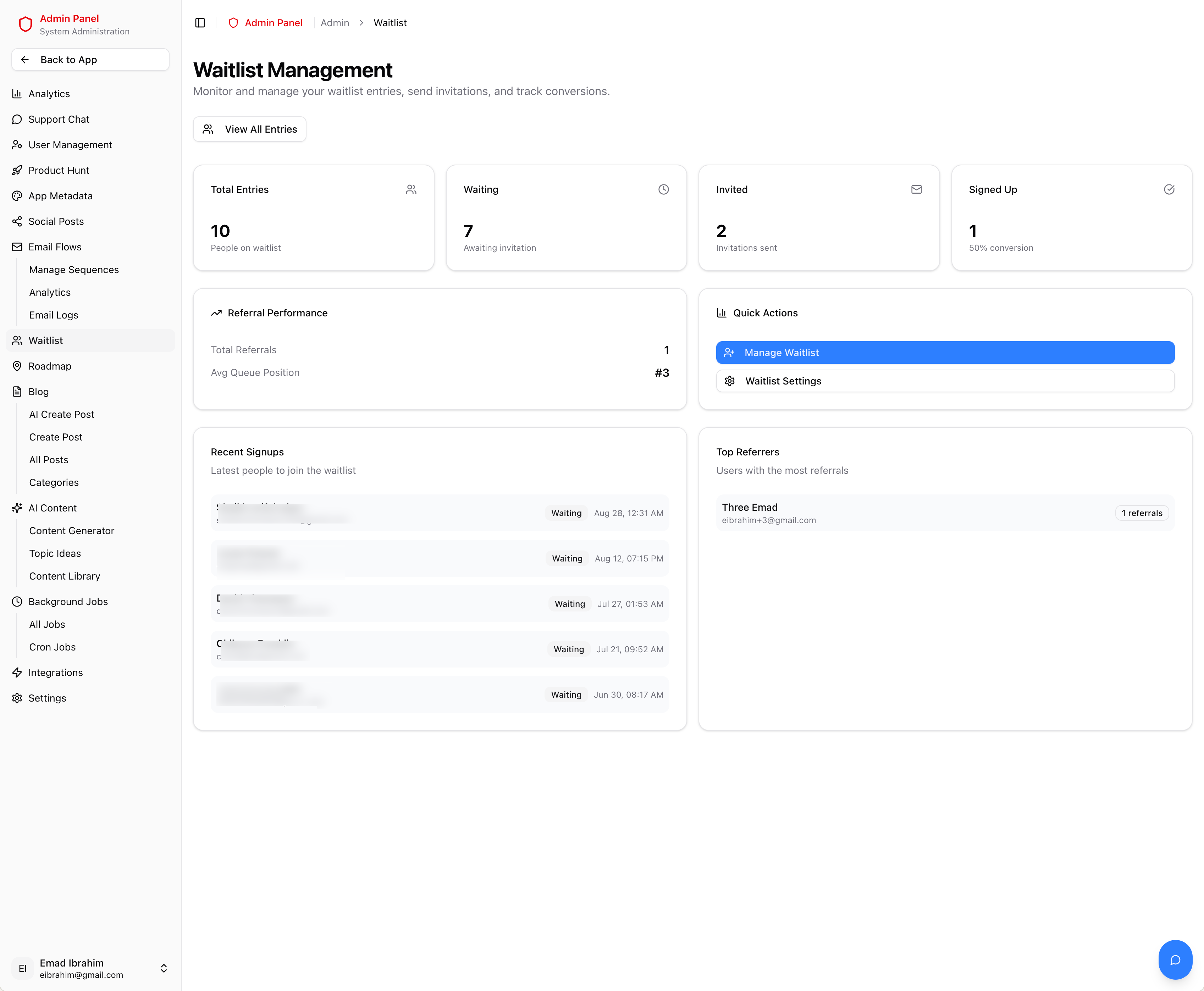This screenshot has height=991, width=1204.
Task: Select the Support Chat icon in sidebar
Action: (17, 119)
